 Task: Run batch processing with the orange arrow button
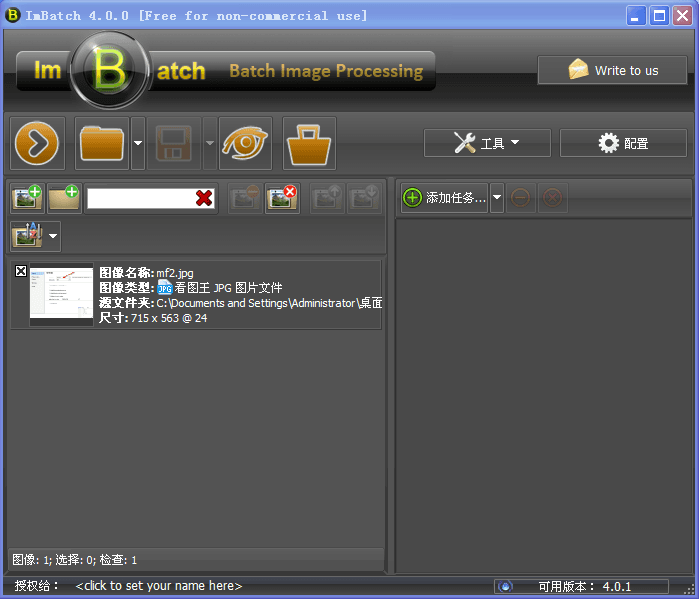pyautogui.click(x=37, y=144)
